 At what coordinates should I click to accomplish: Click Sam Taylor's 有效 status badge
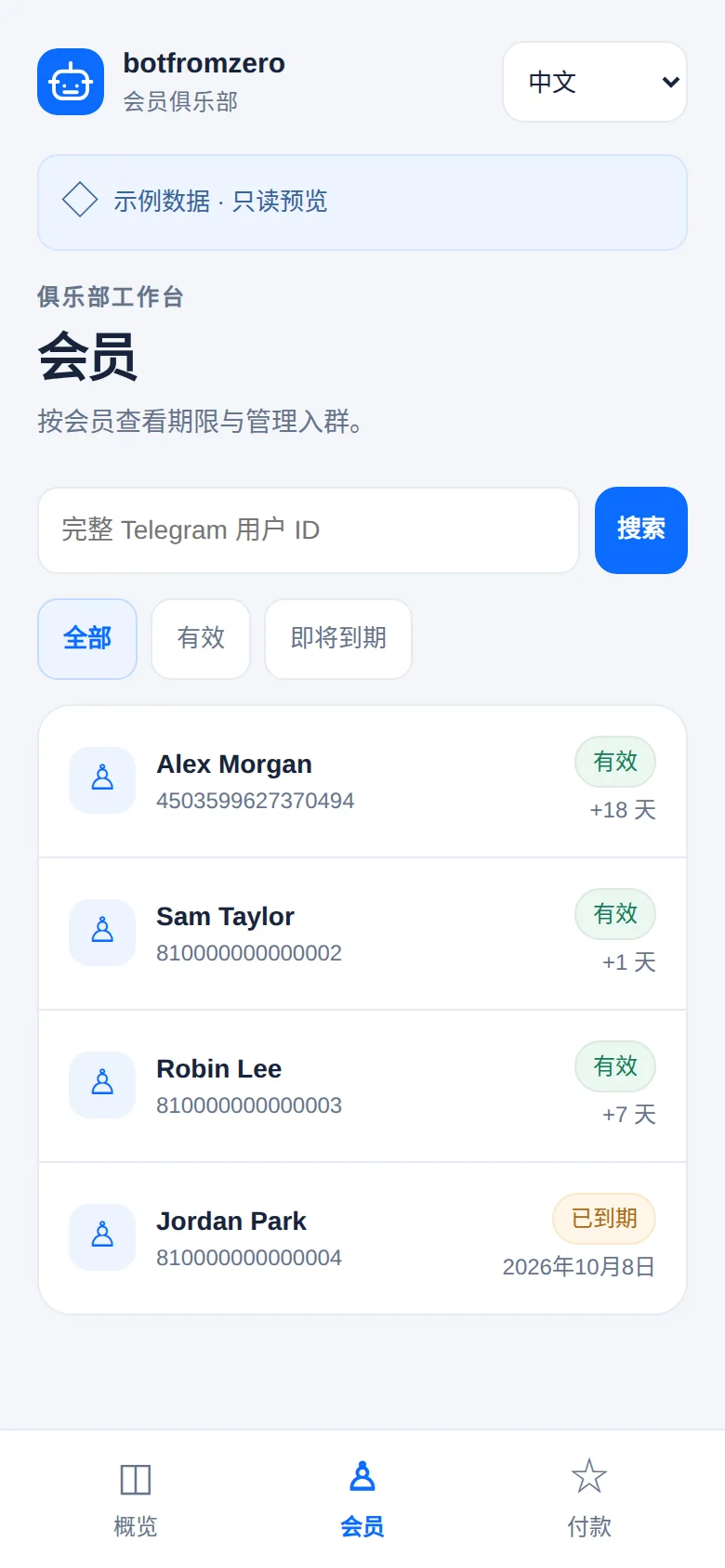(615, 914)
